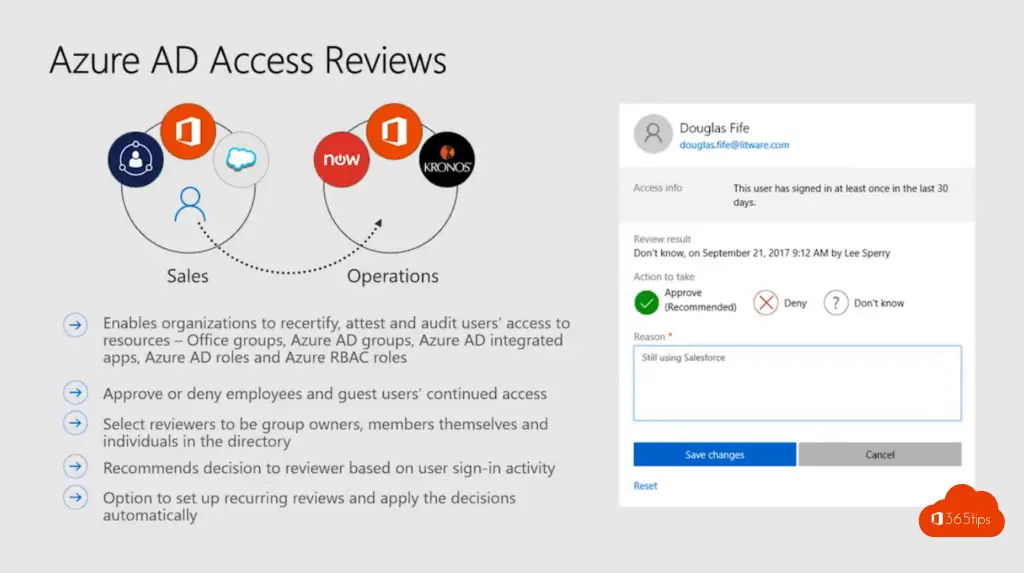Click arrow bullet beside 'Approve or deny employees'
This screenshot has width=1024, height=573.
pos(75,393)
